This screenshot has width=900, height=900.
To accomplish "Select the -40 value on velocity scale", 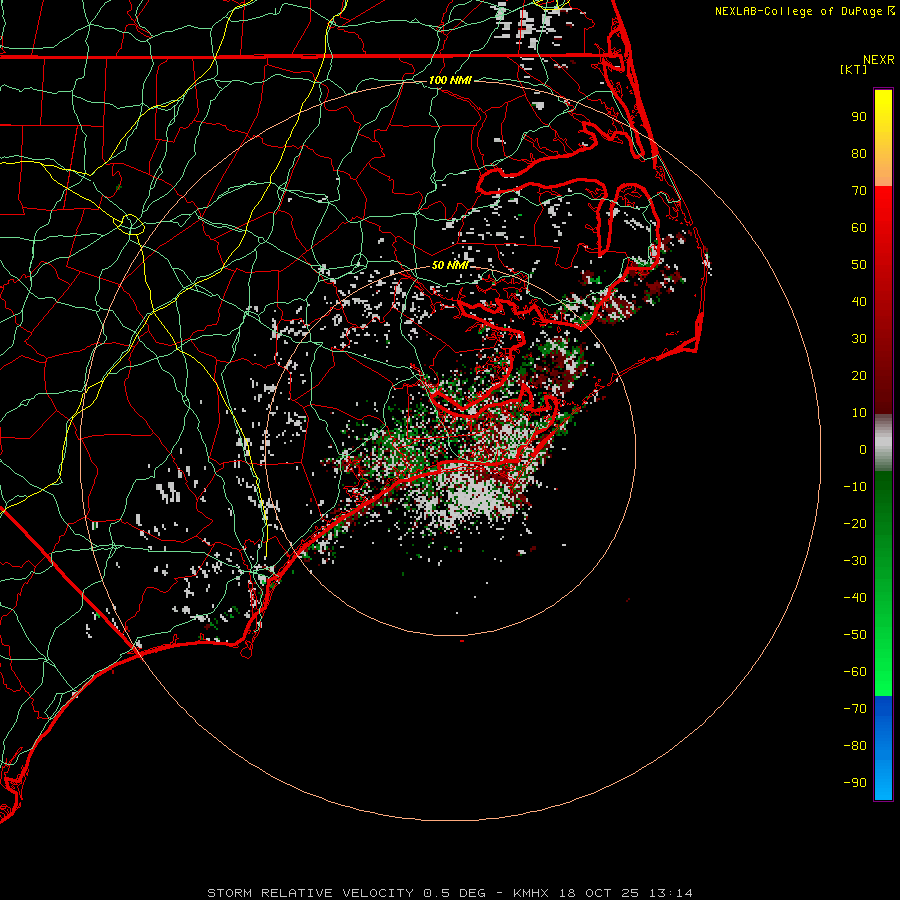I will point(855,598).
